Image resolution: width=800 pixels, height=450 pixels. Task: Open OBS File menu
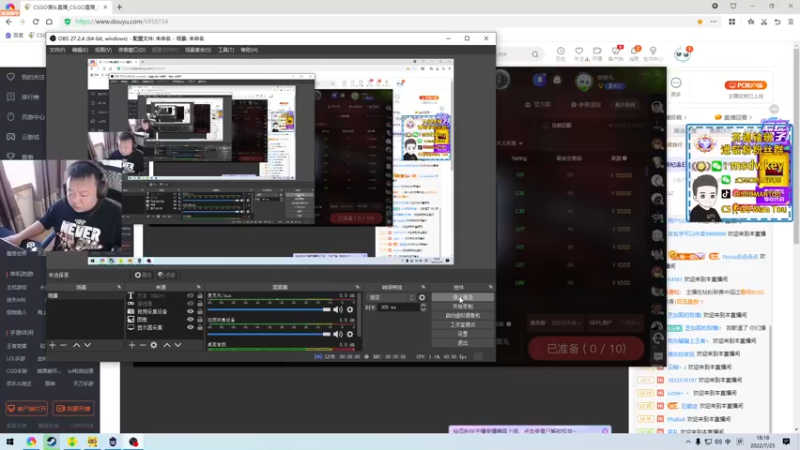57,50
